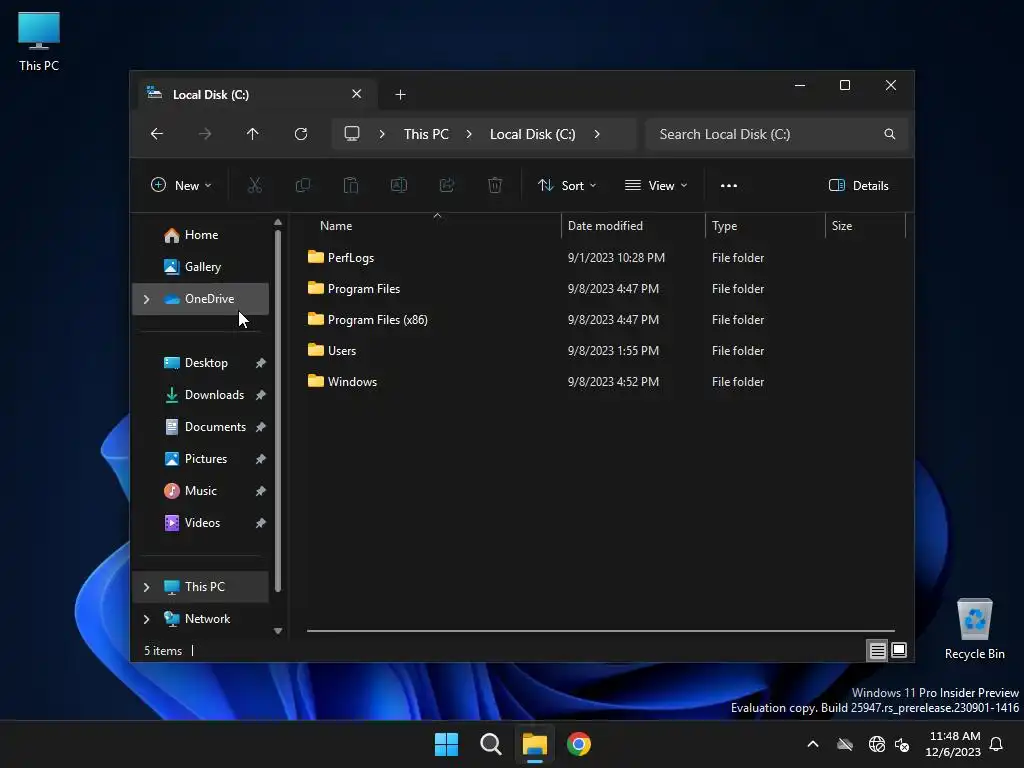Open the clock and date flyout

pyautogui.click(x=953, y=744)
